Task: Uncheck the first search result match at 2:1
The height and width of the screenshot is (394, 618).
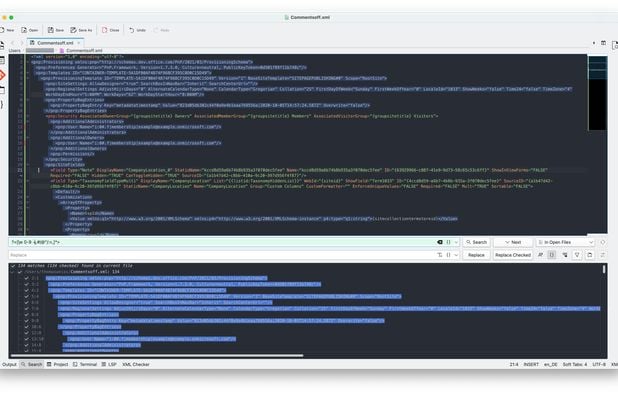Action: coord(26,278)
